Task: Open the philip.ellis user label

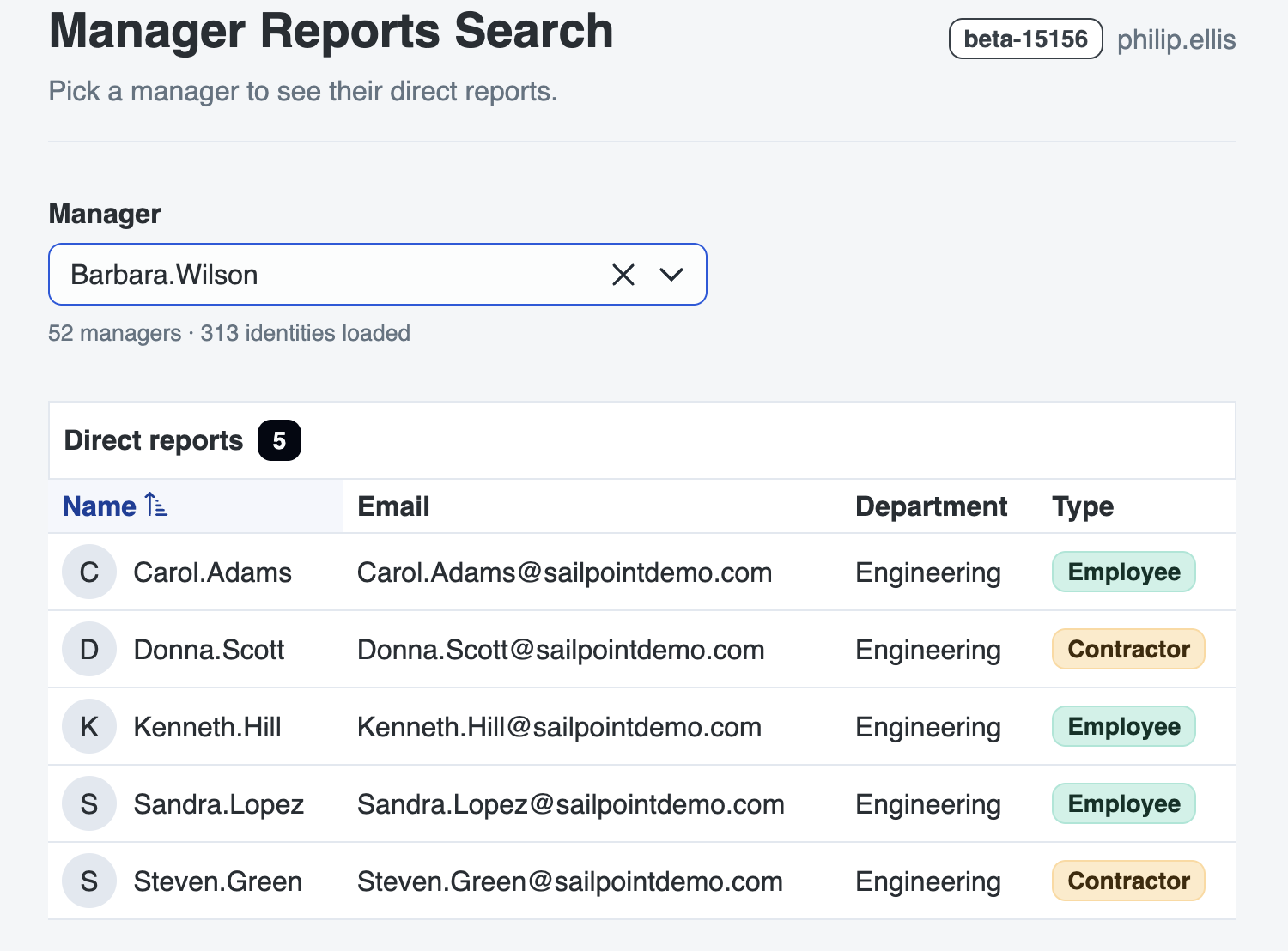Action: 1176,39
